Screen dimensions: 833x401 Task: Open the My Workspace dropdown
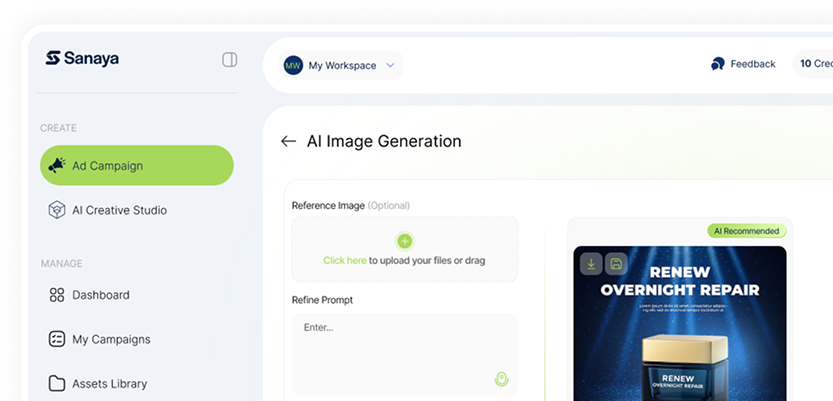(x=341, y=65)
